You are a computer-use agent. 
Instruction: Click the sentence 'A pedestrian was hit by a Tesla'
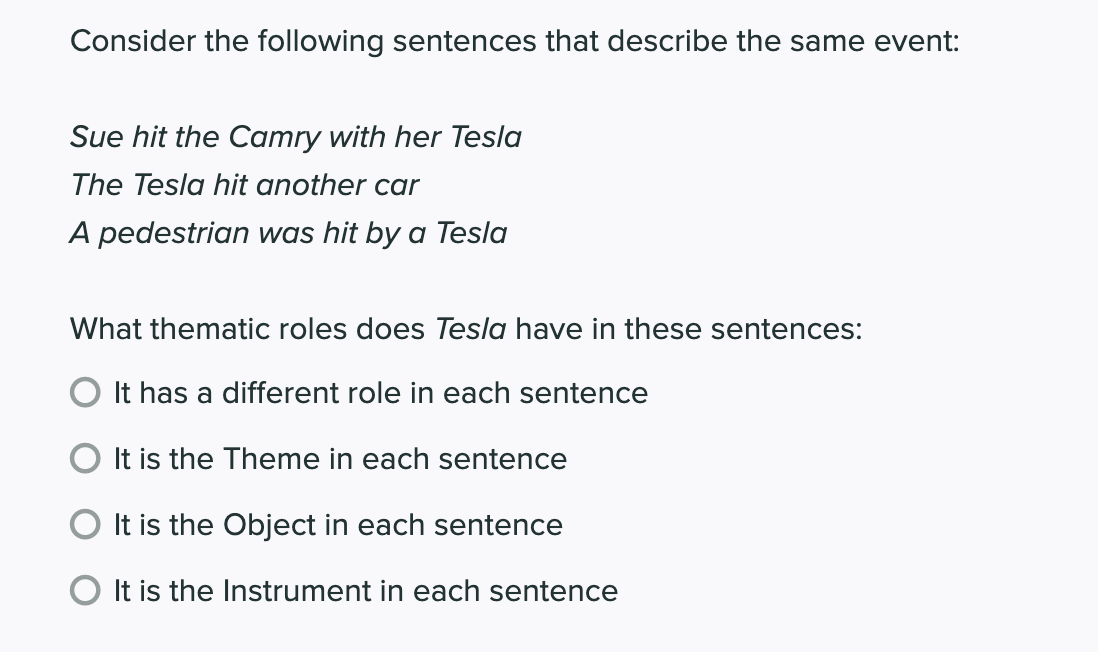(288, 233)
